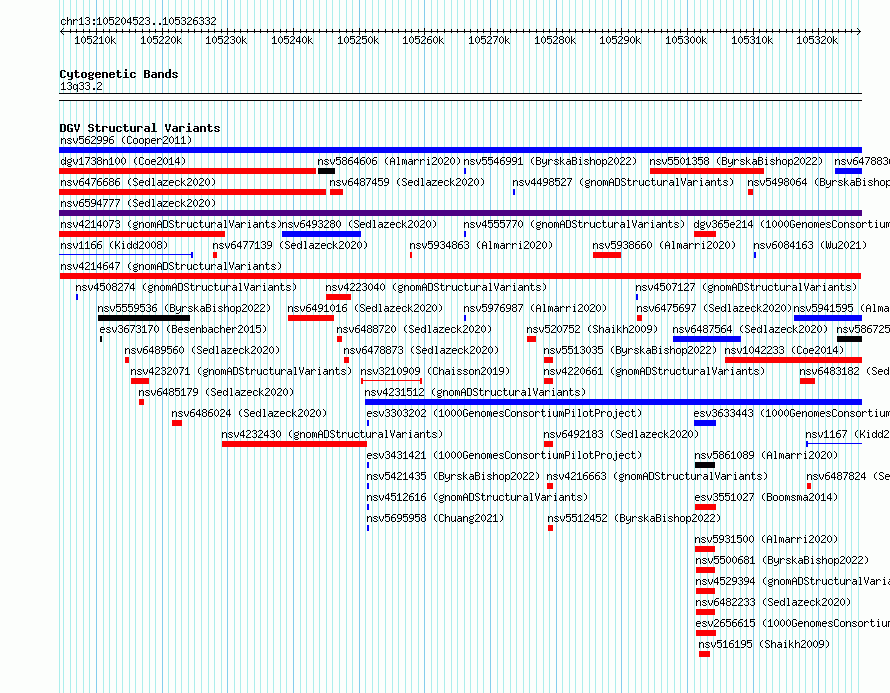The image size is (890, 693).
Task: Click the red dgv365e214 variant bar
Action: pyautogui.click(x=705, y=234)
